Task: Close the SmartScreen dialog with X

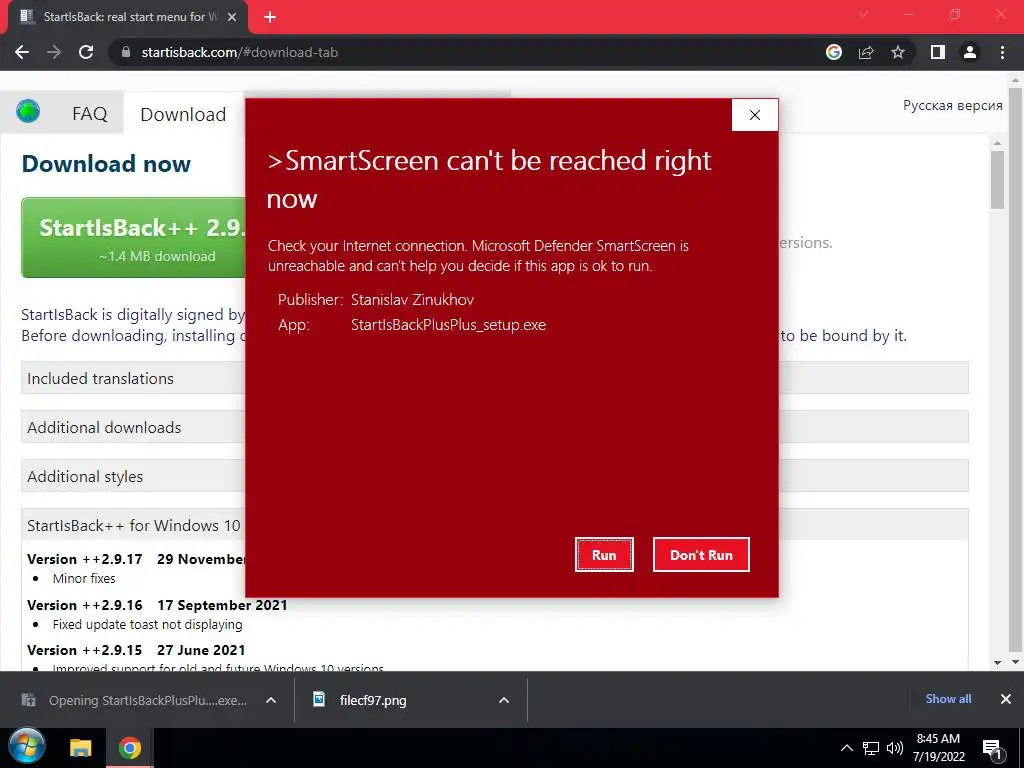Action: [755, 115]
